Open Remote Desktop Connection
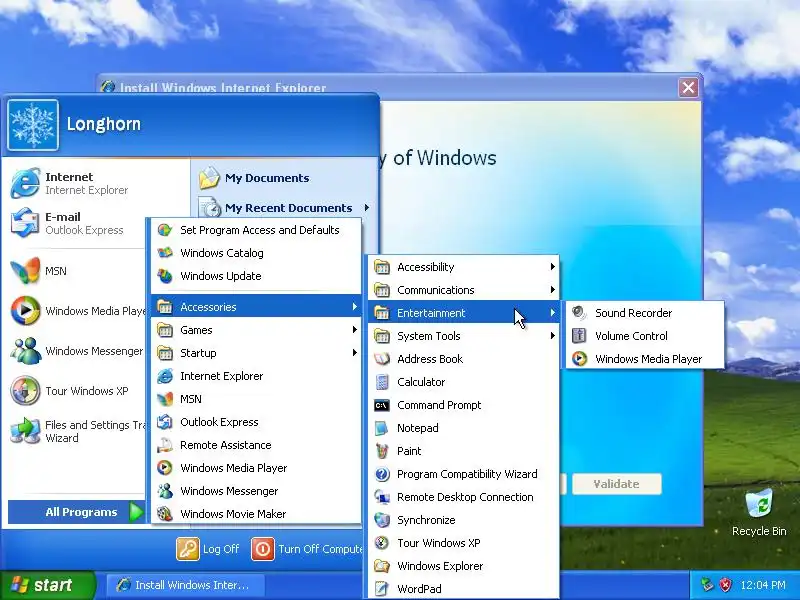 point(464,496)
